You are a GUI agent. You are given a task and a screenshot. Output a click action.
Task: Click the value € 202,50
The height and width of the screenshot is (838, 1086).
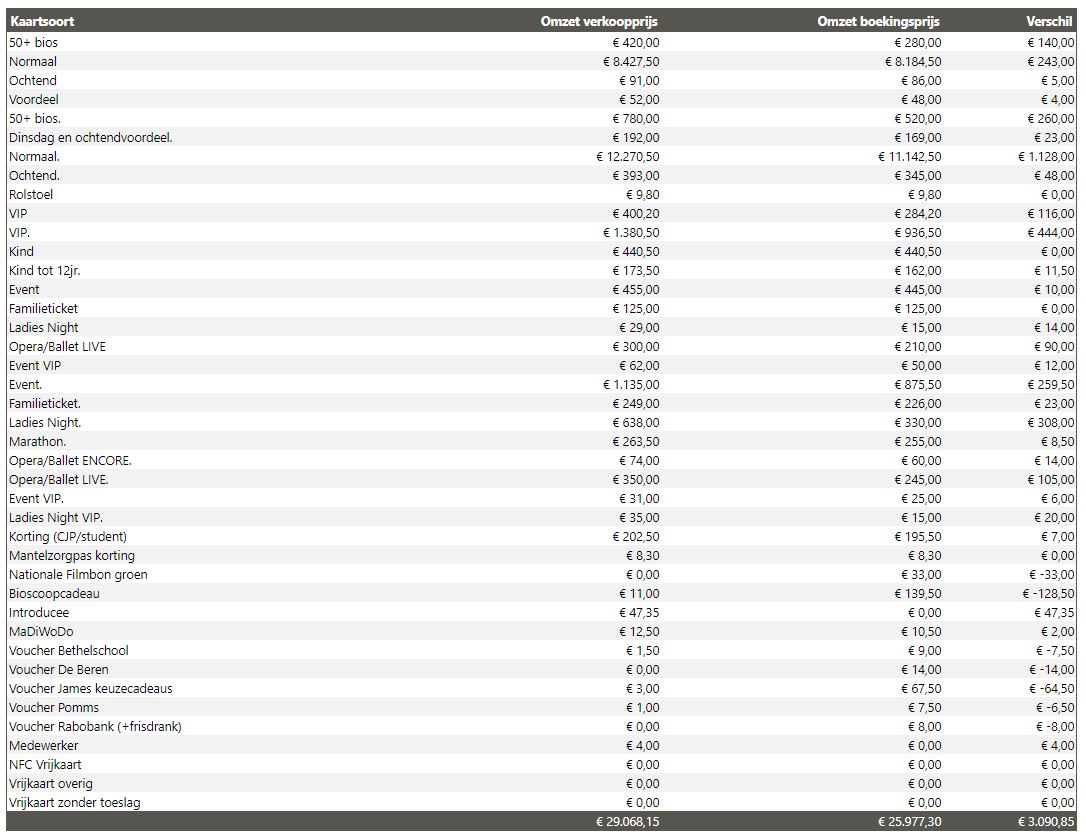636,537
